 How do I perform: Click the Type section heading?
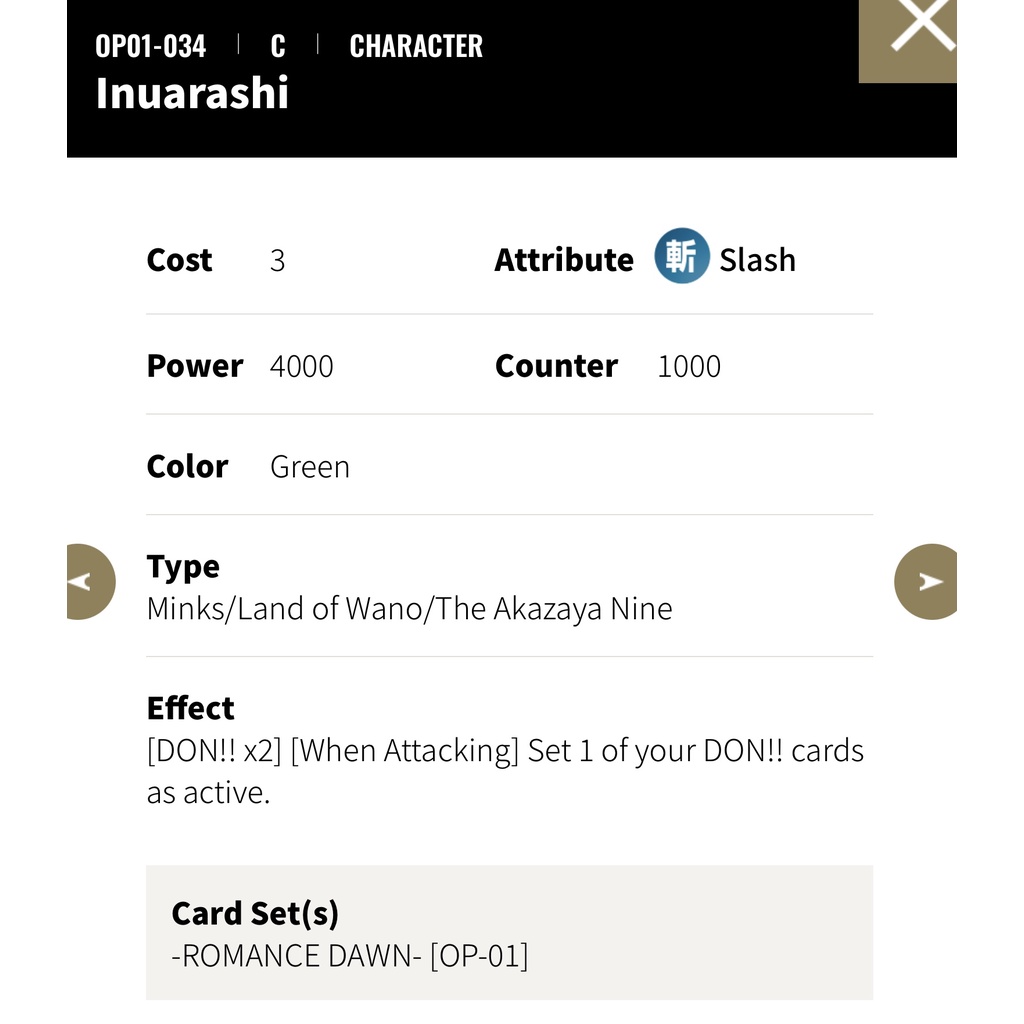(x=183, y=567)
